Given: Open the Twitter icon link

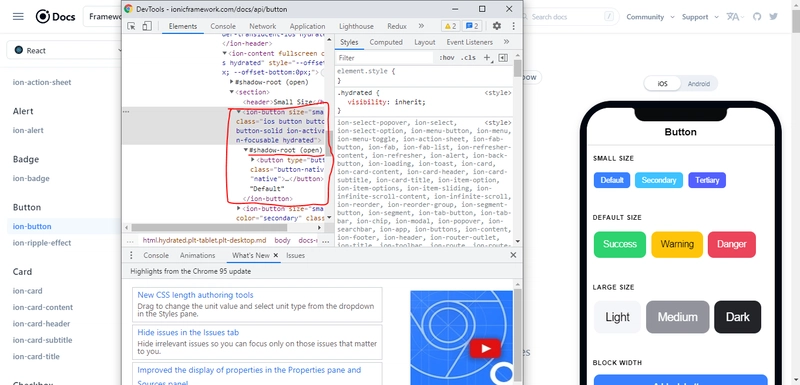Looking at the screenshot, I should pos(773,17).
